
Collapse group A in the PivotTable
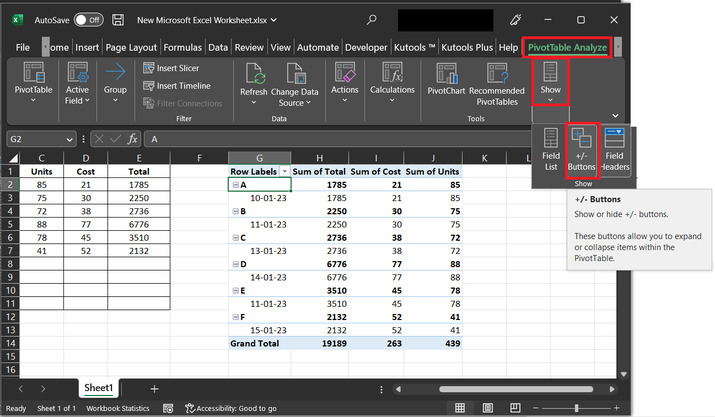(235, 185)
